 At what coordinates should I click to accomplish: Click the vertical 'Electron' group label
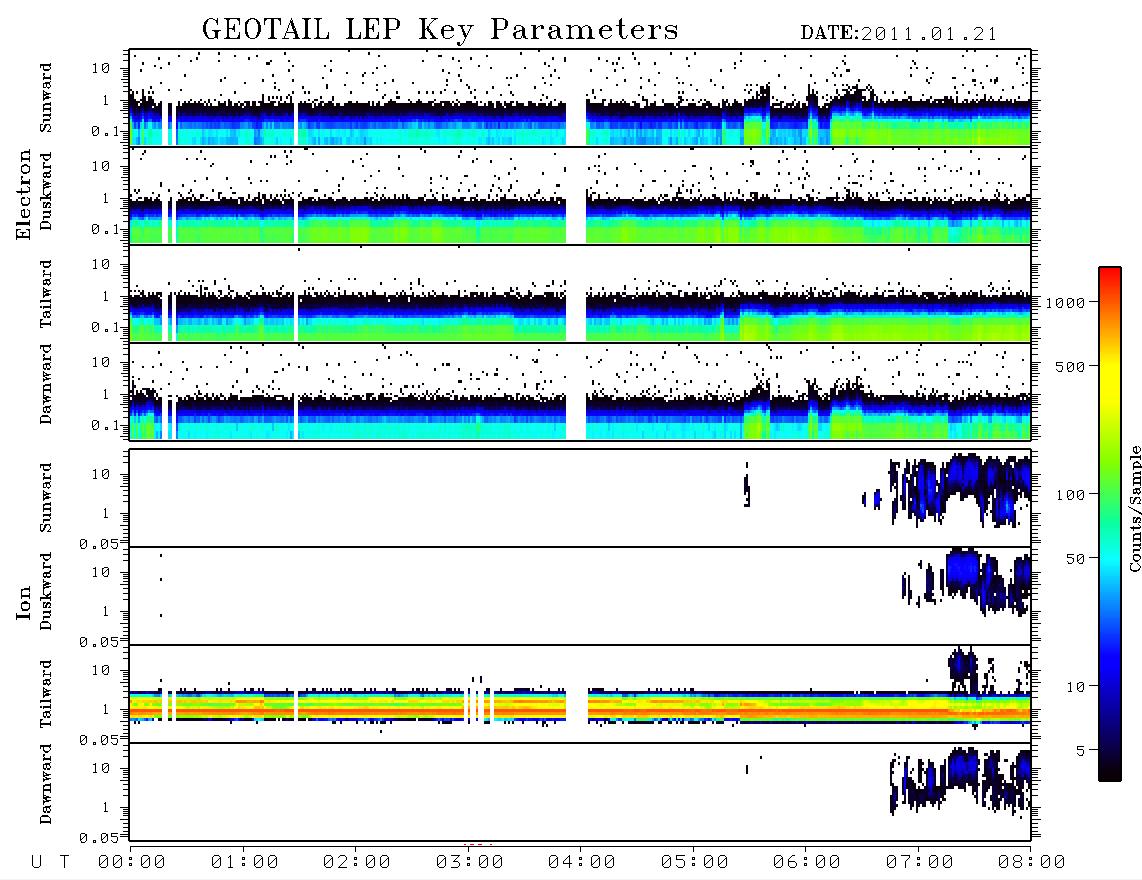click(23, 195)
